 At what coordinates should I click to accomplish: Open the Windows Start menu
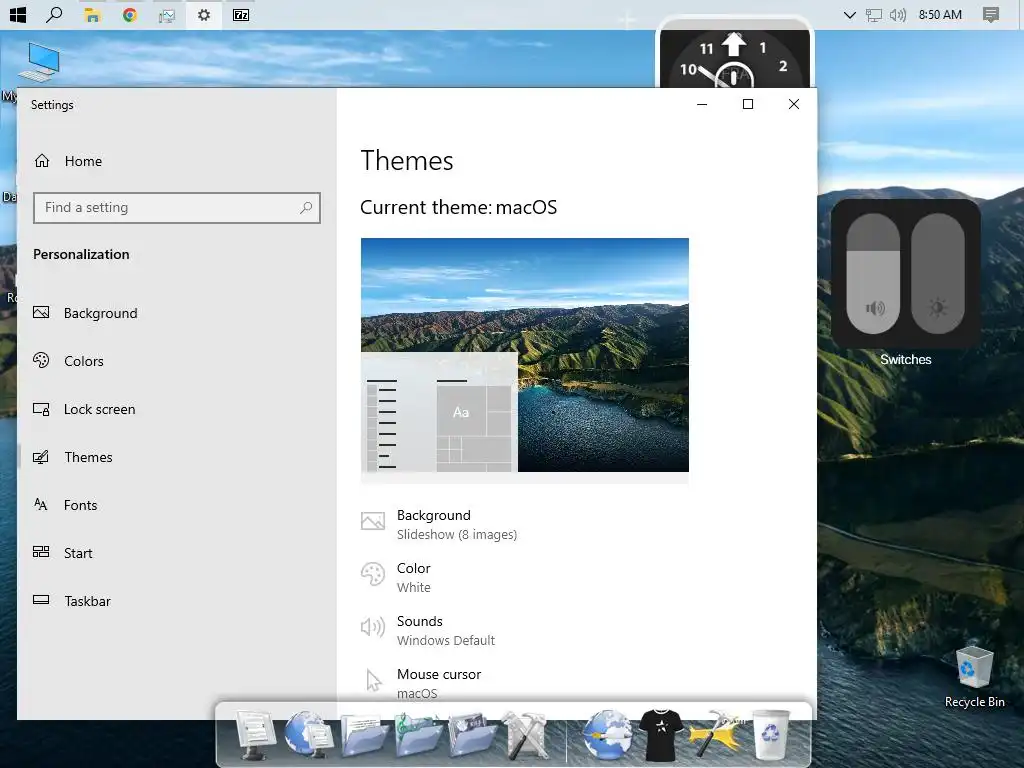pyautogui.click(x=18, y=14)
